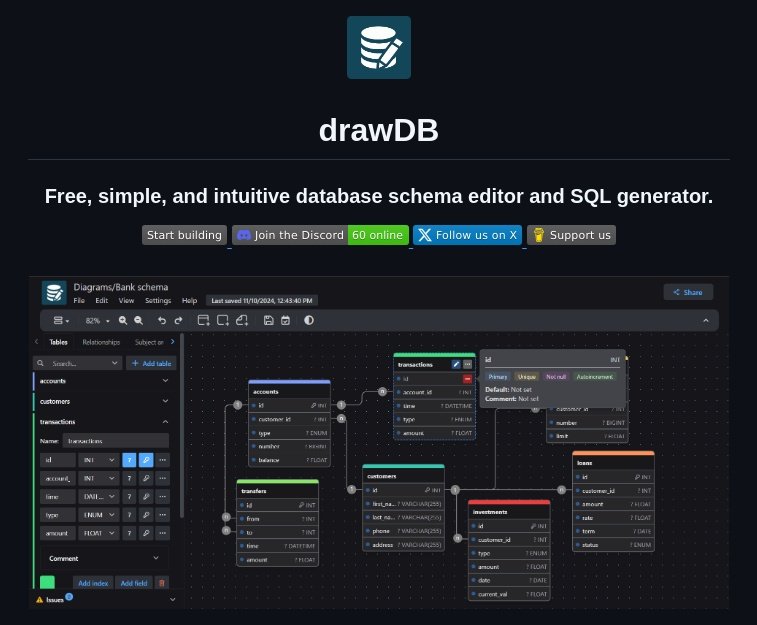Click the save diagram floppy icon
The image size is (757, 625).
pyautogui.click(x=269, y=320)
